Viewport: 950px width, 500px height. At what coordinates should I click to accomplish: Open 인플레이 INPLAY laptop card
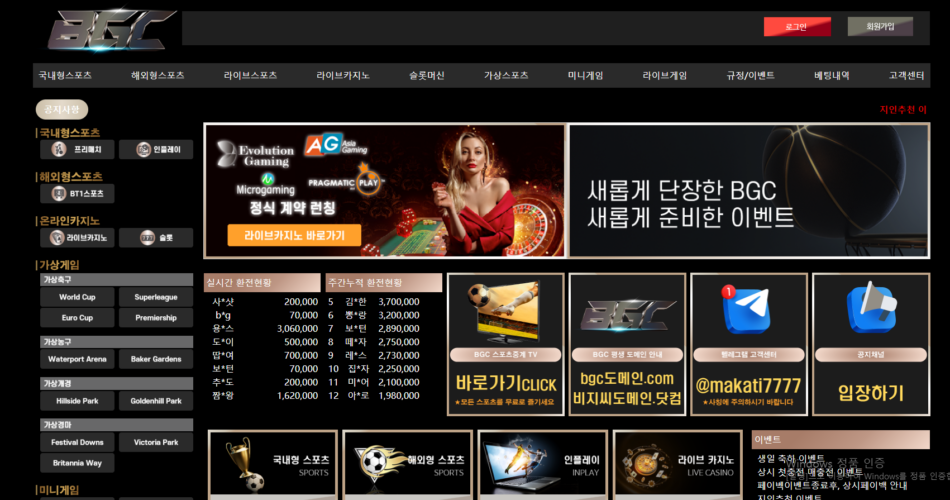tap(542, 464)
